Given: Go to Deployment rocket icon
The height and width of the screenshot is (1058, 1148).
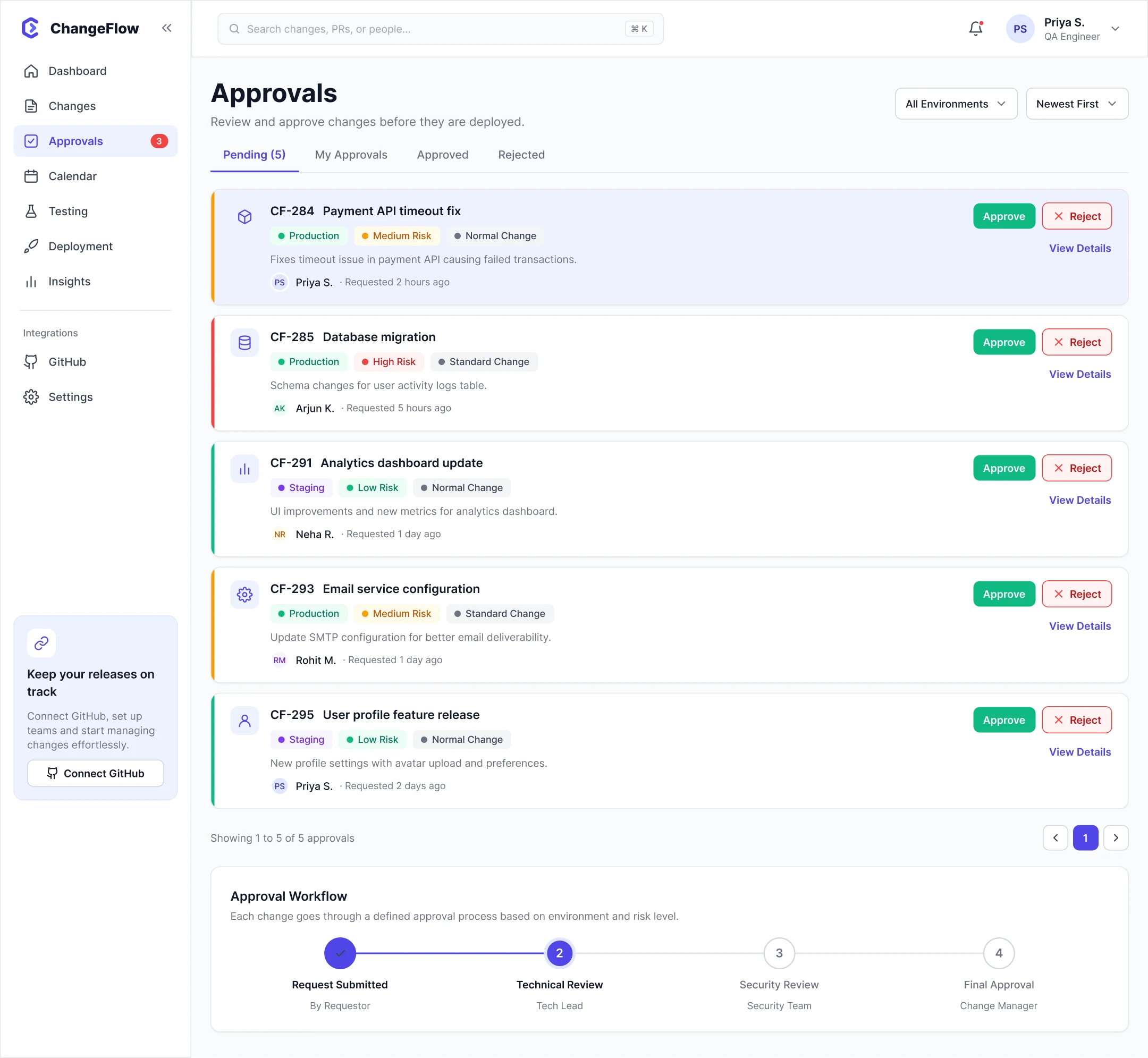Looking at the screenshot, I should point(31,246).
